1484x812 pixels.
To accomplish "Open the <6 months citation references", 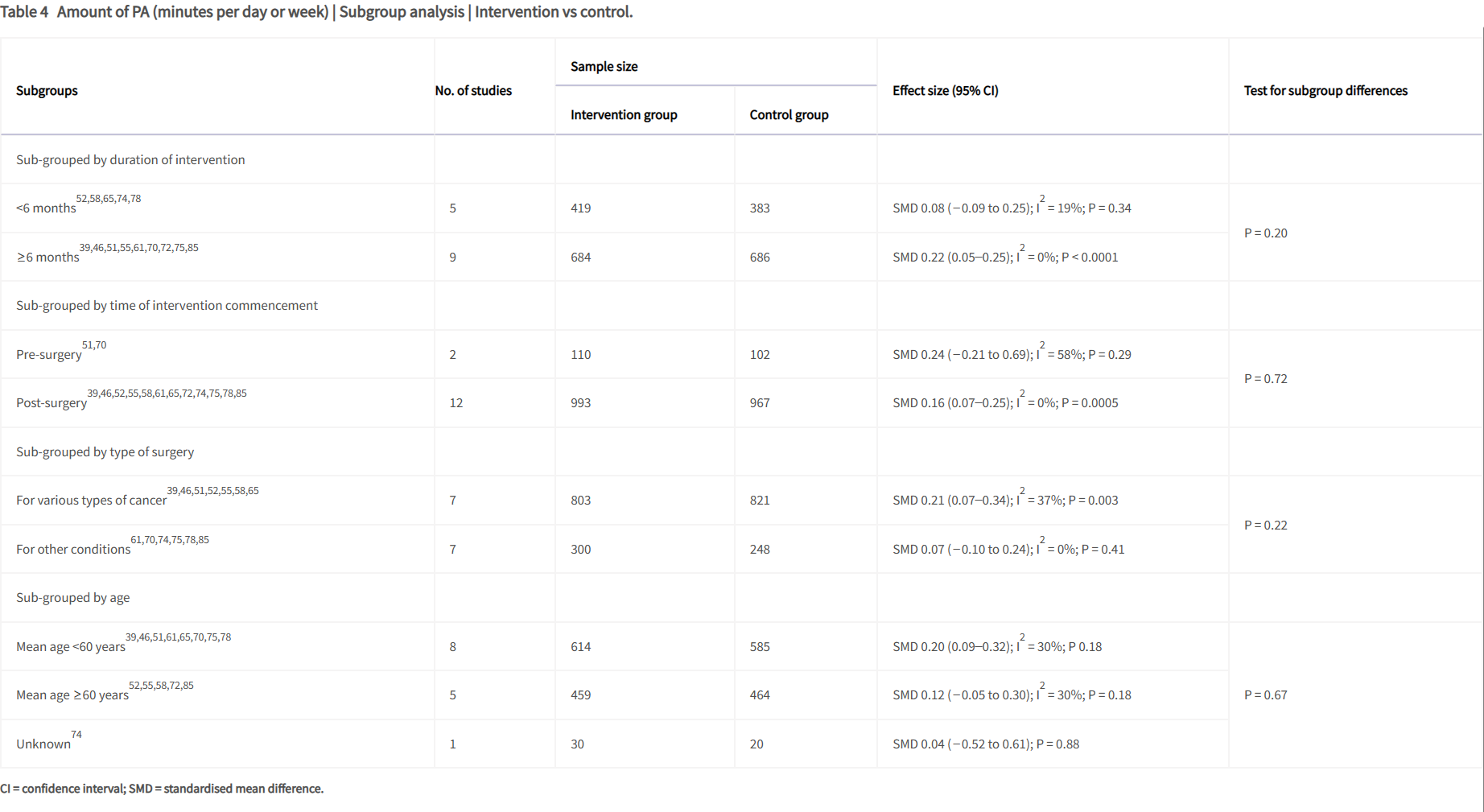I will tap(109, 199).
